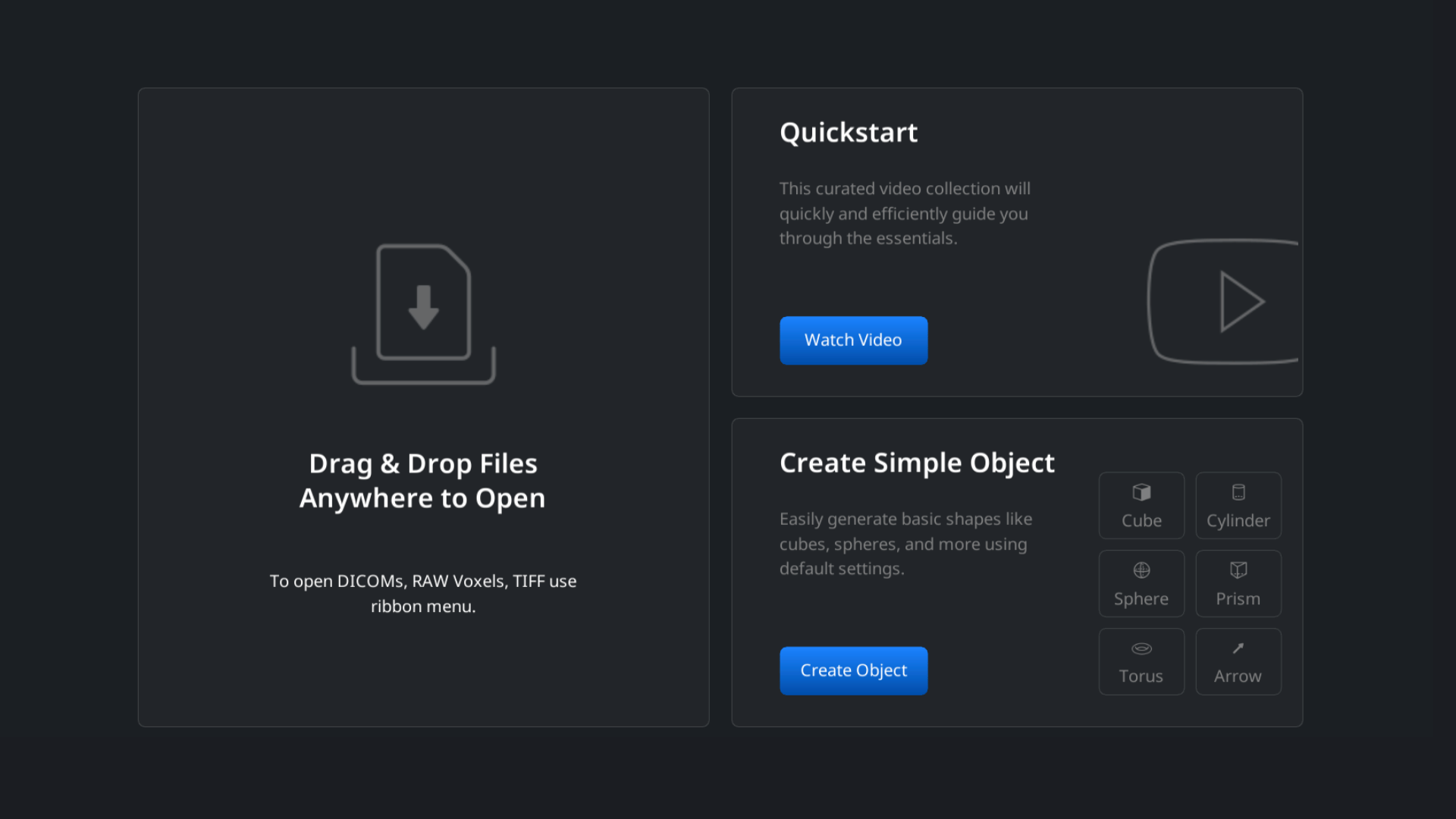Click the video play icon in Quickstart

[1223, 302]
